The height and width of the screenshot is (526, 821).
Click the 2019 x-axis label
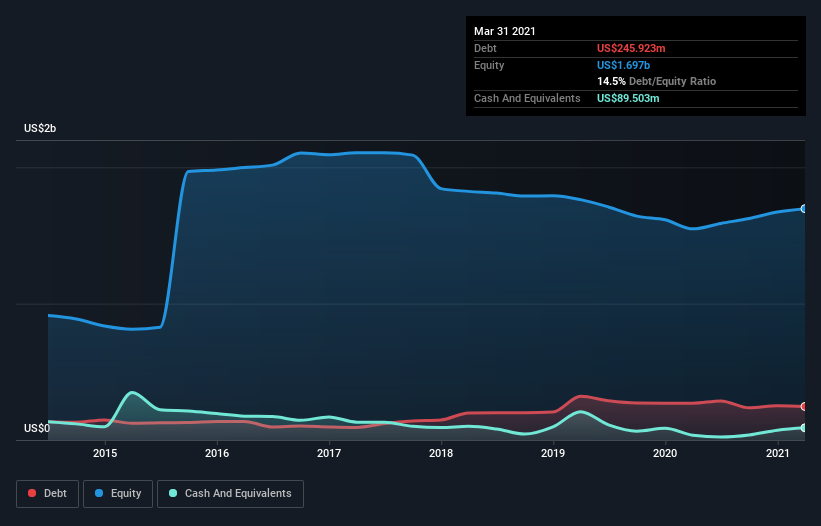(x=553, y=453)
